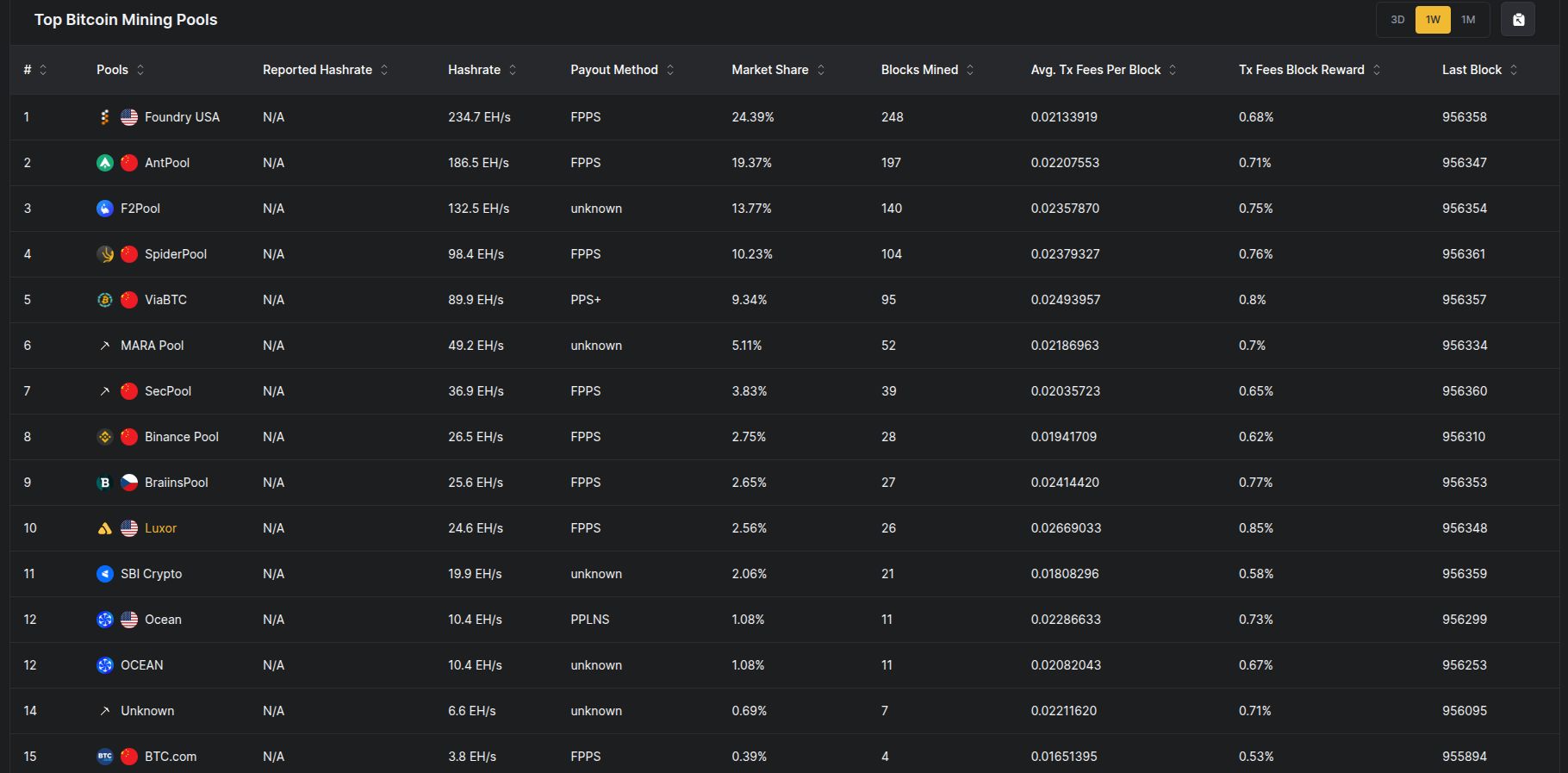This screenshot has height=773, width=1568.
Task: Click the Czech flag beside BraiinsPool
Action: click(x=129, y=483)
